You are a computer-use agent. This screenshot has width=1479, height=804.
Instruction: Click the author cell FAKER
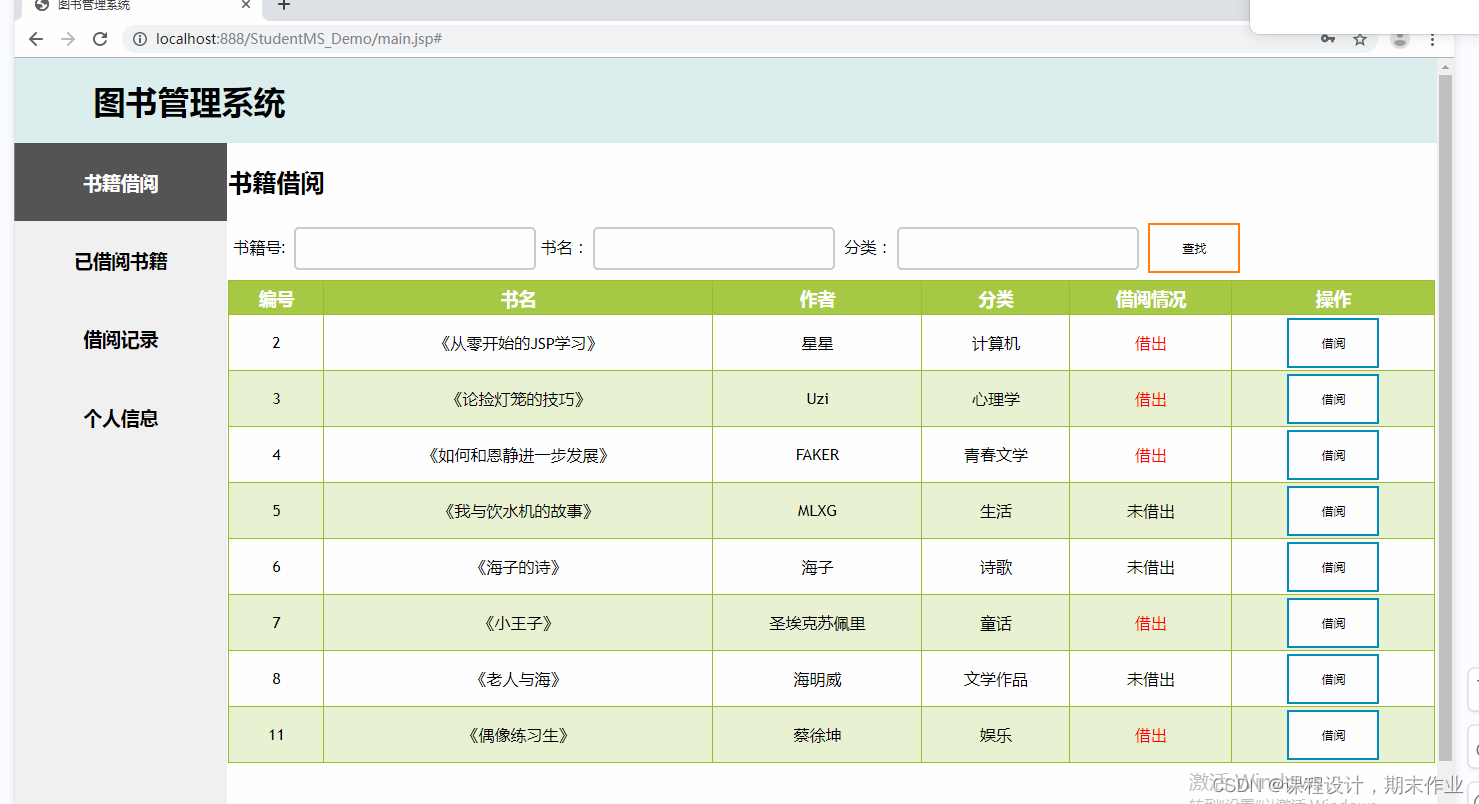click(817, 455)
